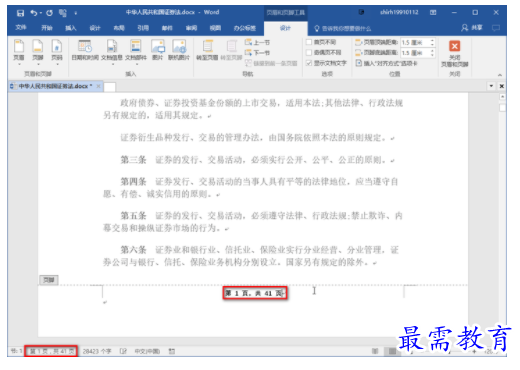Viewport: 520px width, 370px height.
Task: Click Insert Alignment Tab (插入对齐方式选项卡)
Action: point(386,63)
